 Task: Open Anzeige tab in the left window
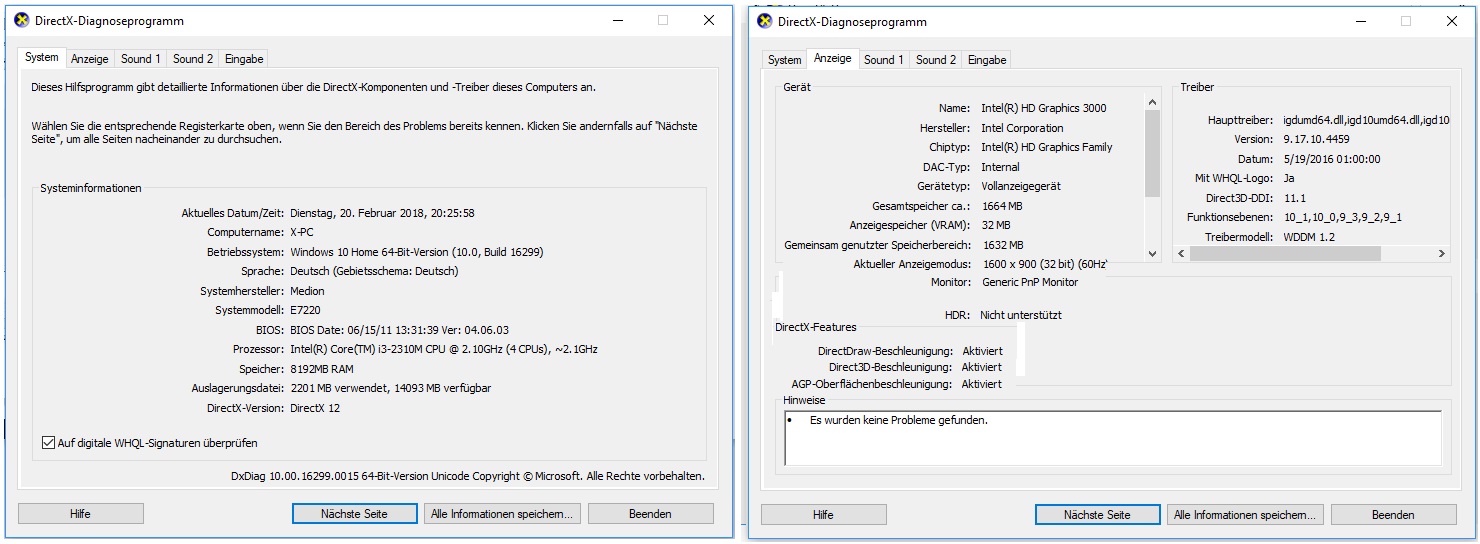(x=90, y=59)
